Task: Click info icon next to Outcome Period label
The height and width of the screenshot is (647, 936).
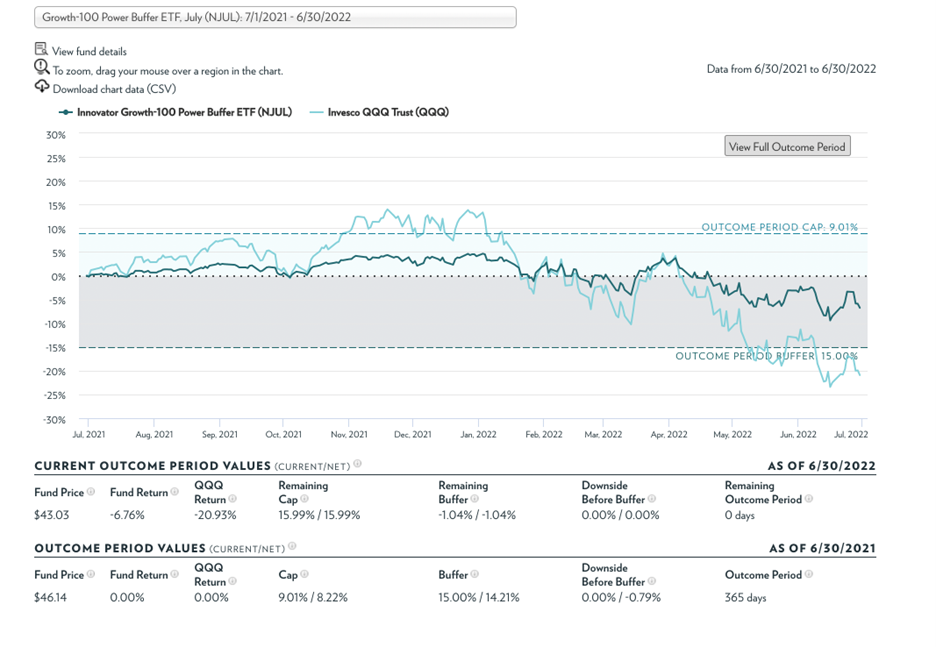Action: coord(809,574)
